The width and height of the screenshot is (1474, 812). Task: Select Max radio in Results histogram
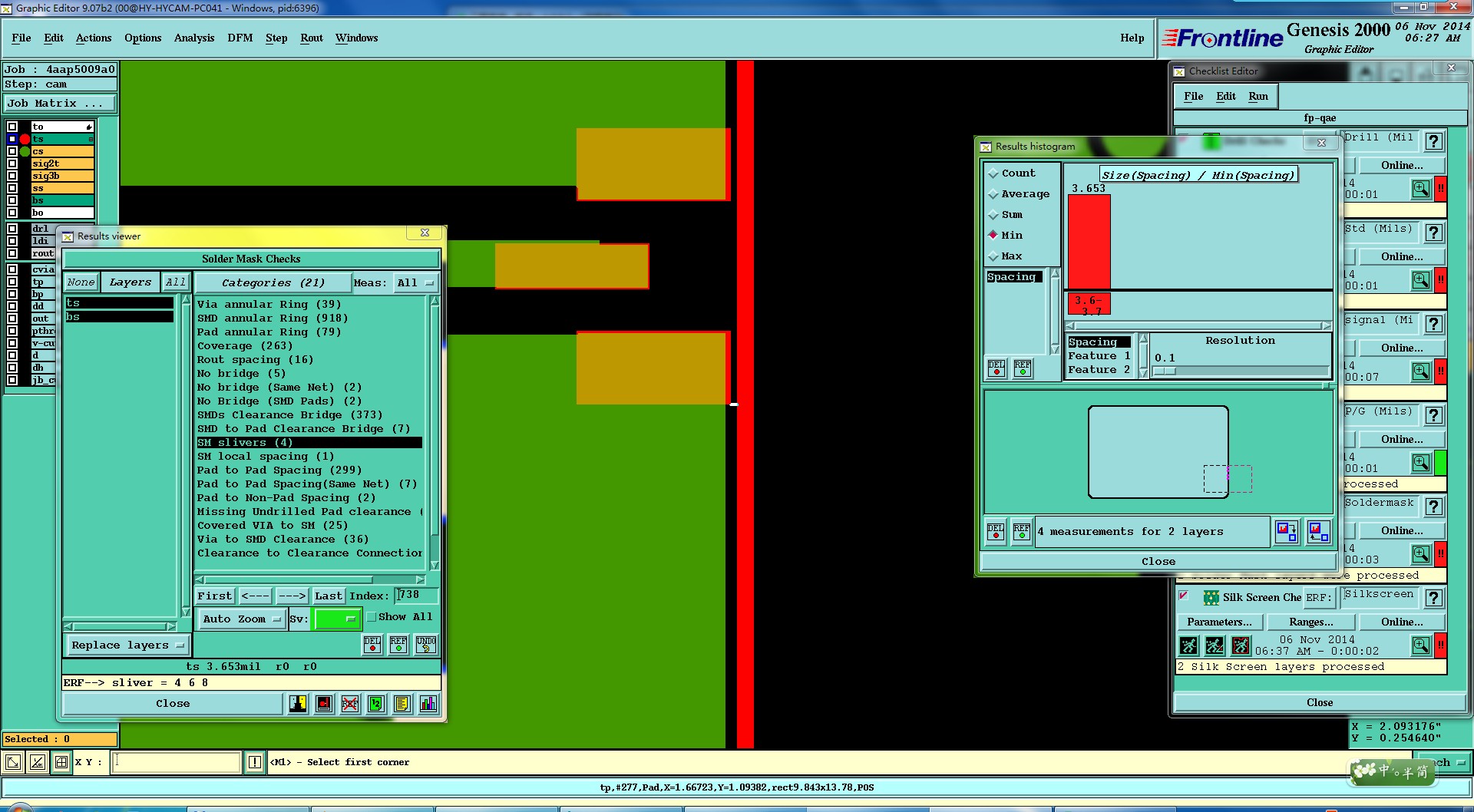[x=993, y=256]
